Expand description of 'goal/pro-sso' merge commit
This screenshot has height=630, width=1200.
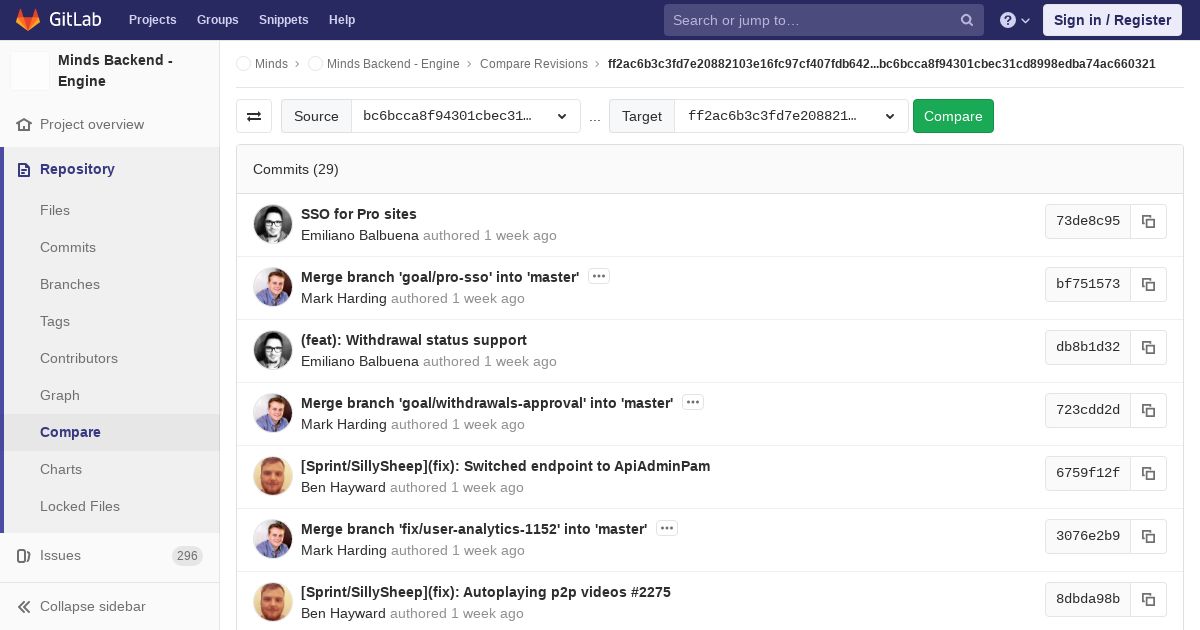click(599, 276)
